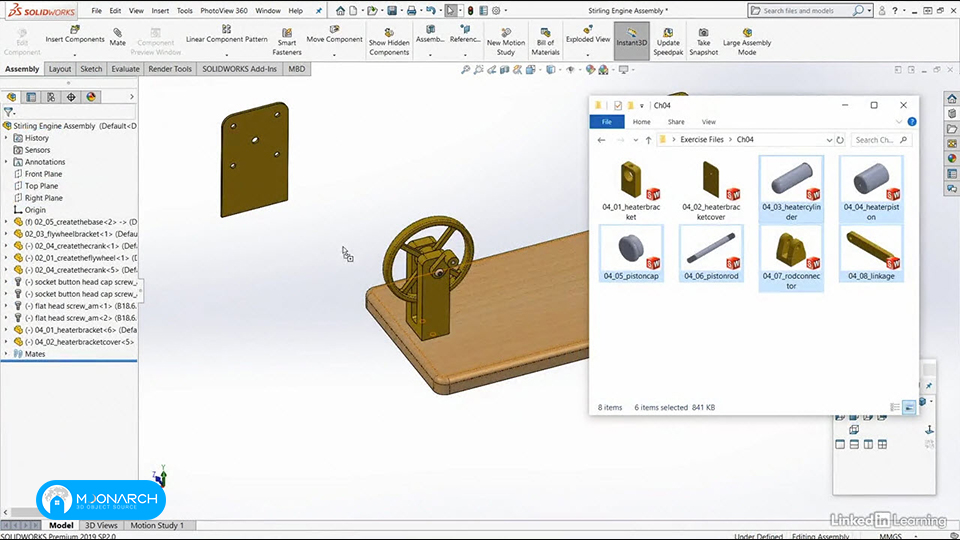Open Explorer address bar dropdown
Screen dimensions: 960x540
(x=829, y=140)
